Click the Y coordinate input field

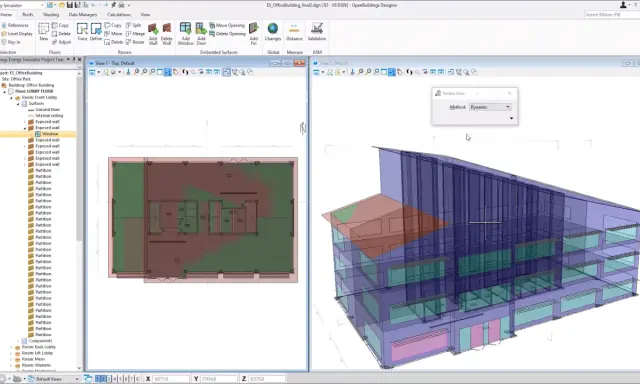[x=219, y=379]
